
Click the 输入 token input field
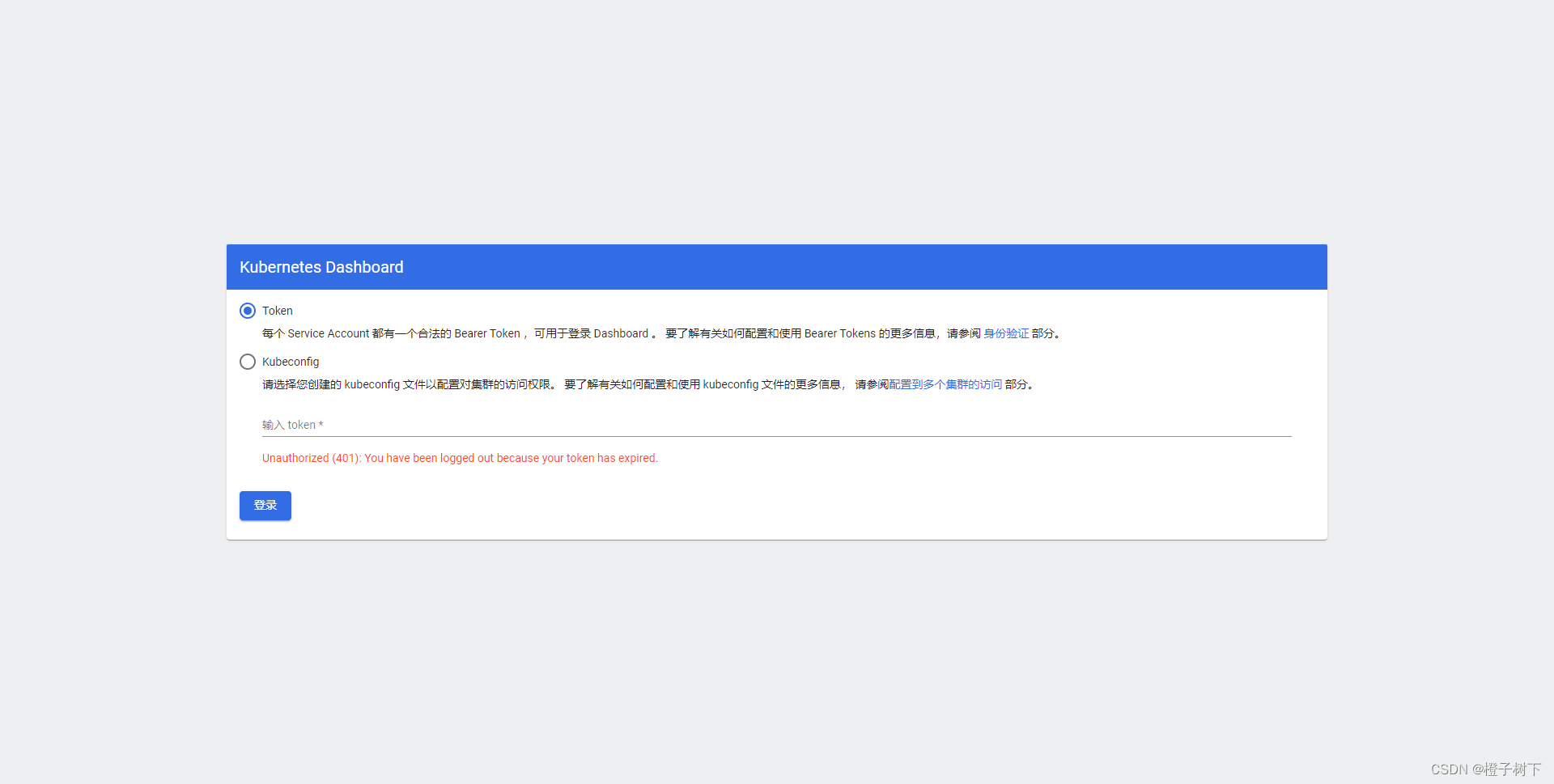(x=567, y=425)
